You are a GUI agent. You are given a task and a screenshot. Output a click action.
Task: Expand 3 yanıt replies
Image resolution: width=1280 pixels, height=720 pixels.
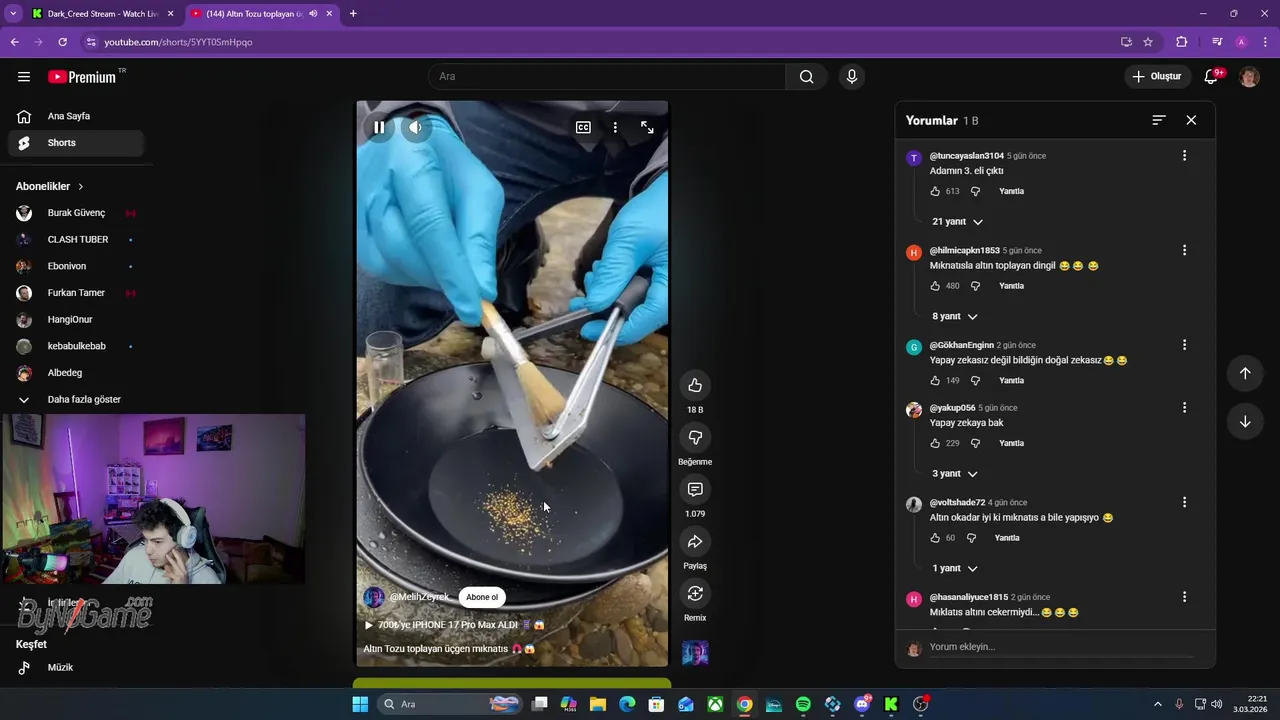point(955,474)
